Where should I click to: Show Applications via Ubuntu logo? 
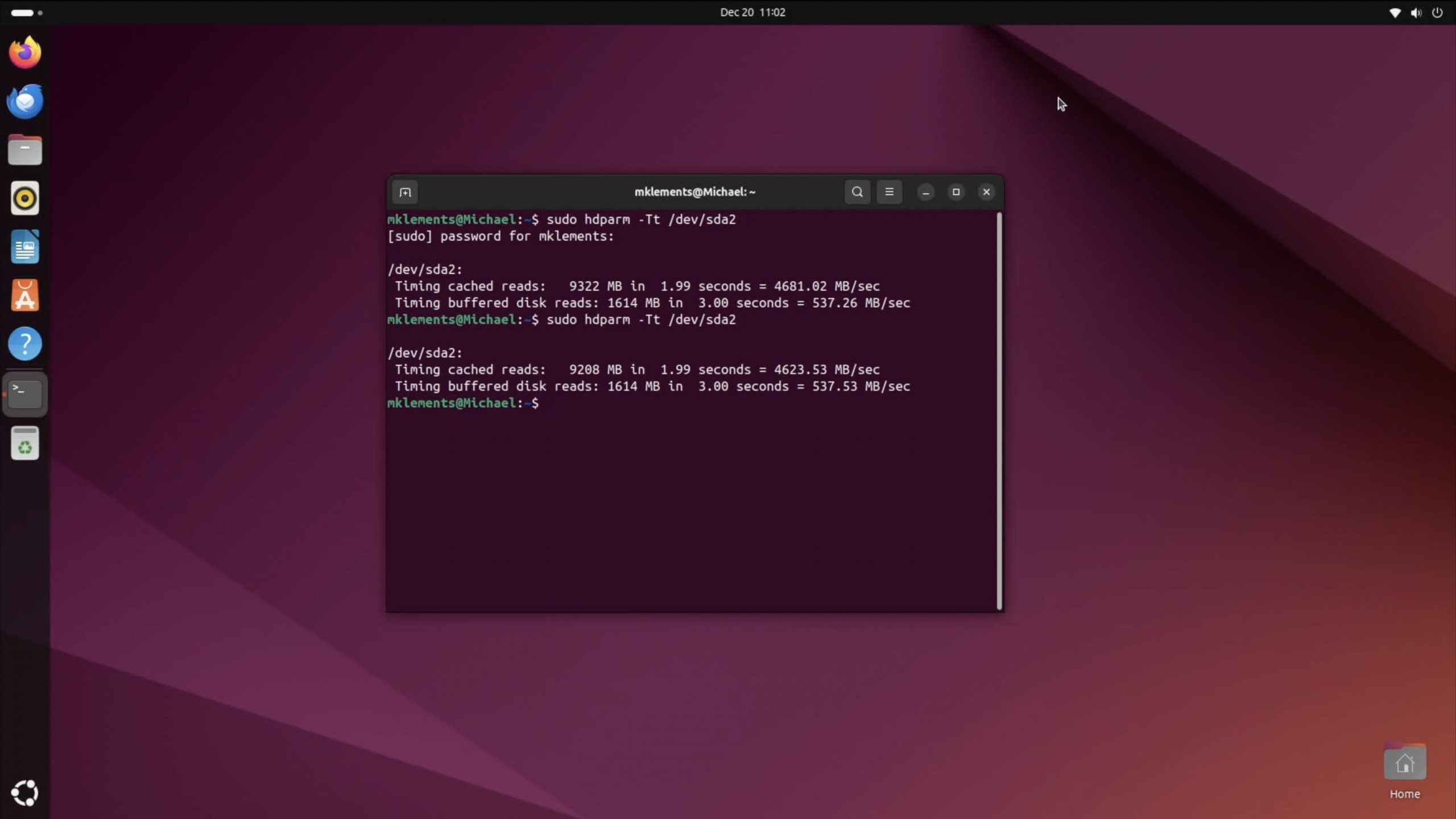(25, 793)
